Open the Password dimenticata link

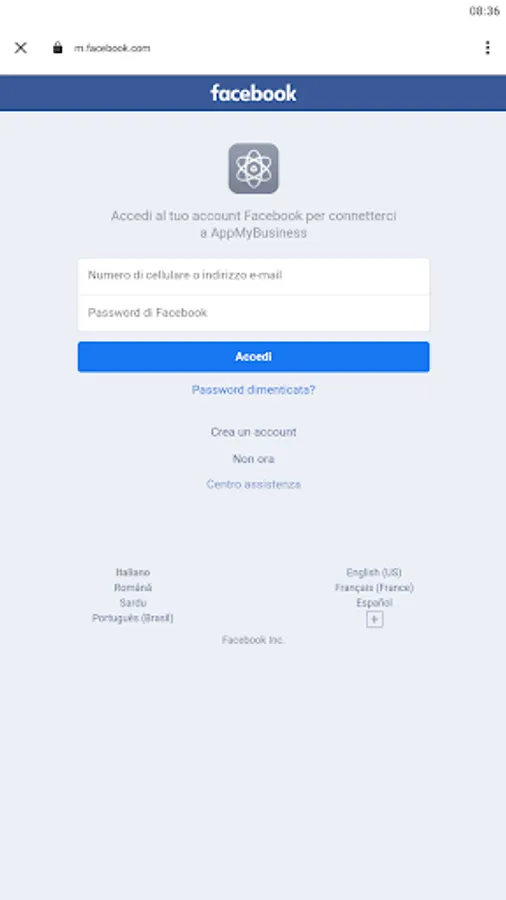(x=254, y=390)
